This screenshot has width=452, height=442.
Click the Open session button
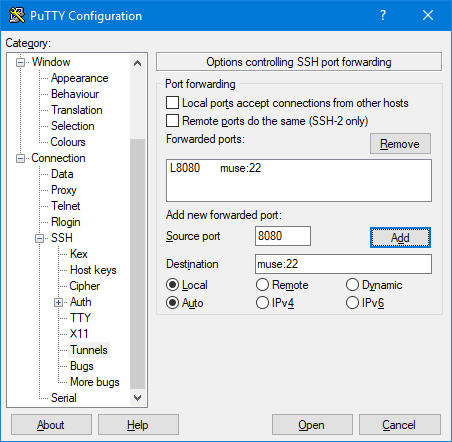[x=312, y=425]
